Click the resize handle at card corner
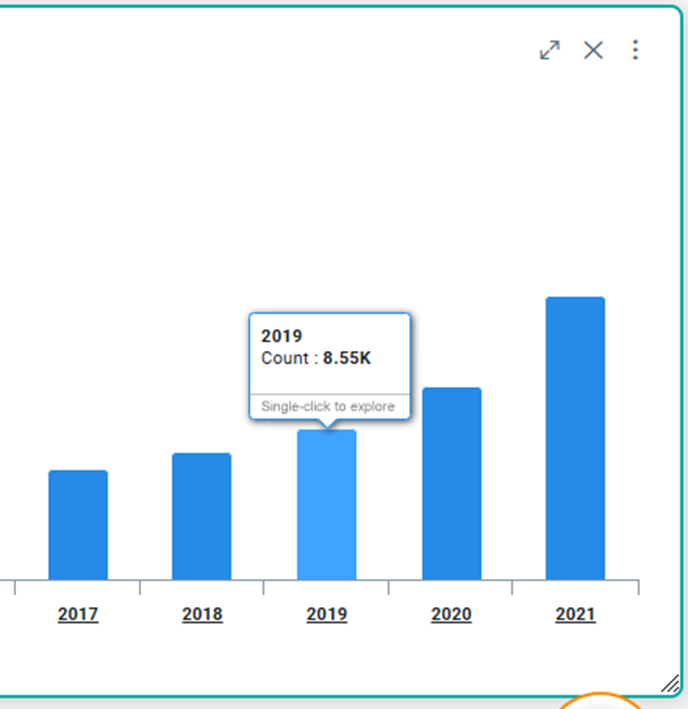Image resolution: width=688 pixels, height=709 pixels. click(x=670, y=683)
